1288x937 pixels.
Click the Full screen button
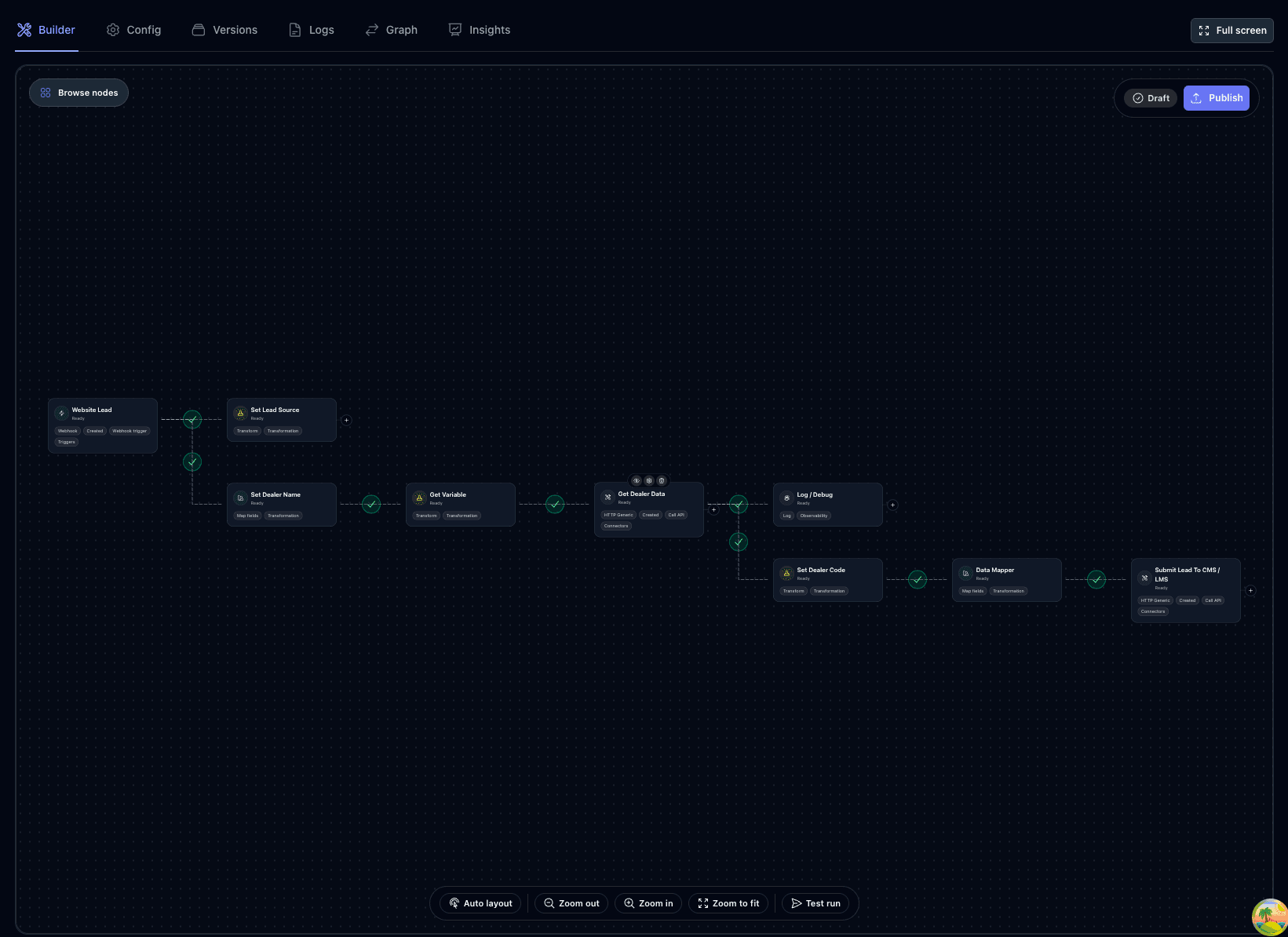tap(1231, 31)
